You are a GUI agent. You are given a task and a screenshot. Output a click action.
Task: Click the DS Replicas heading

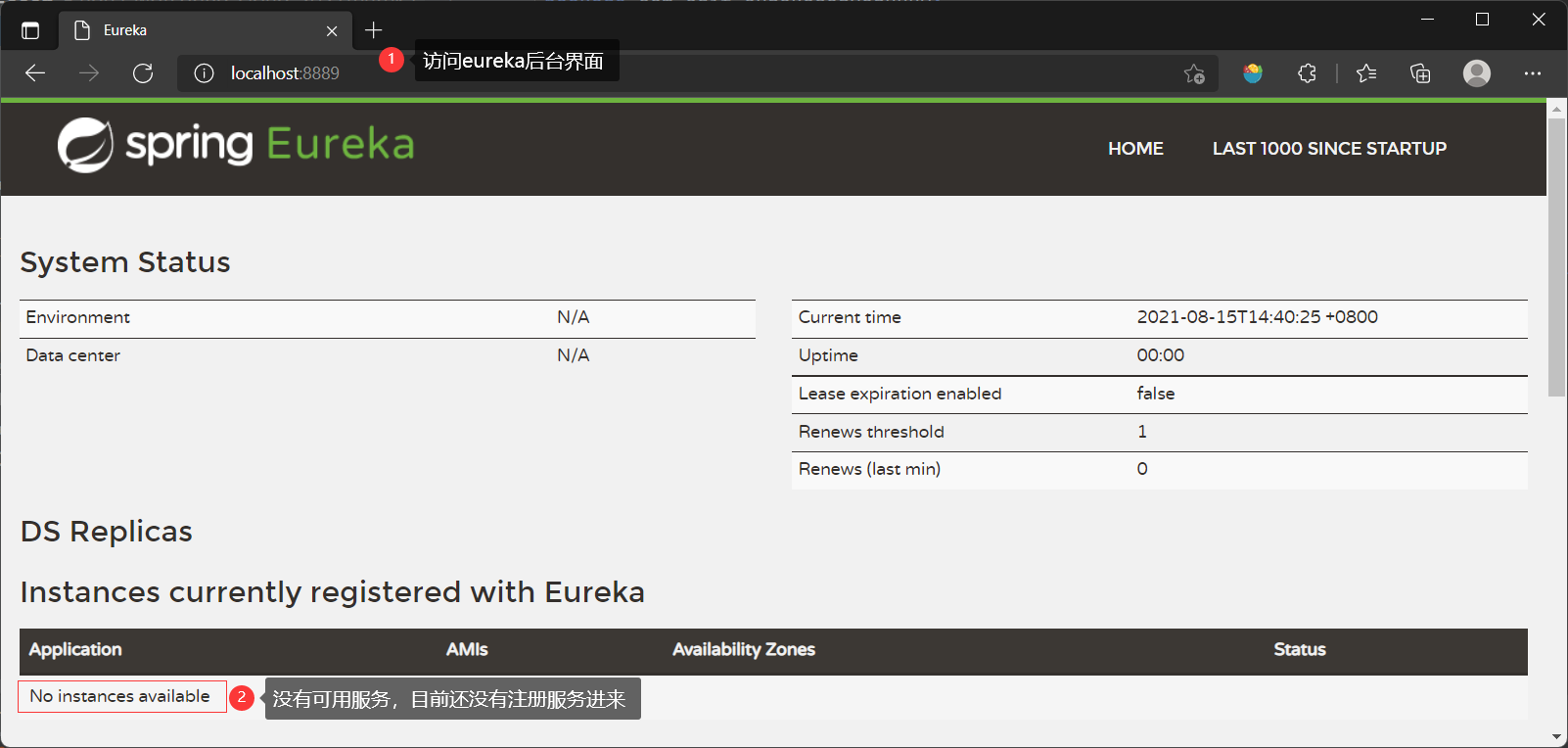point(107,532)
